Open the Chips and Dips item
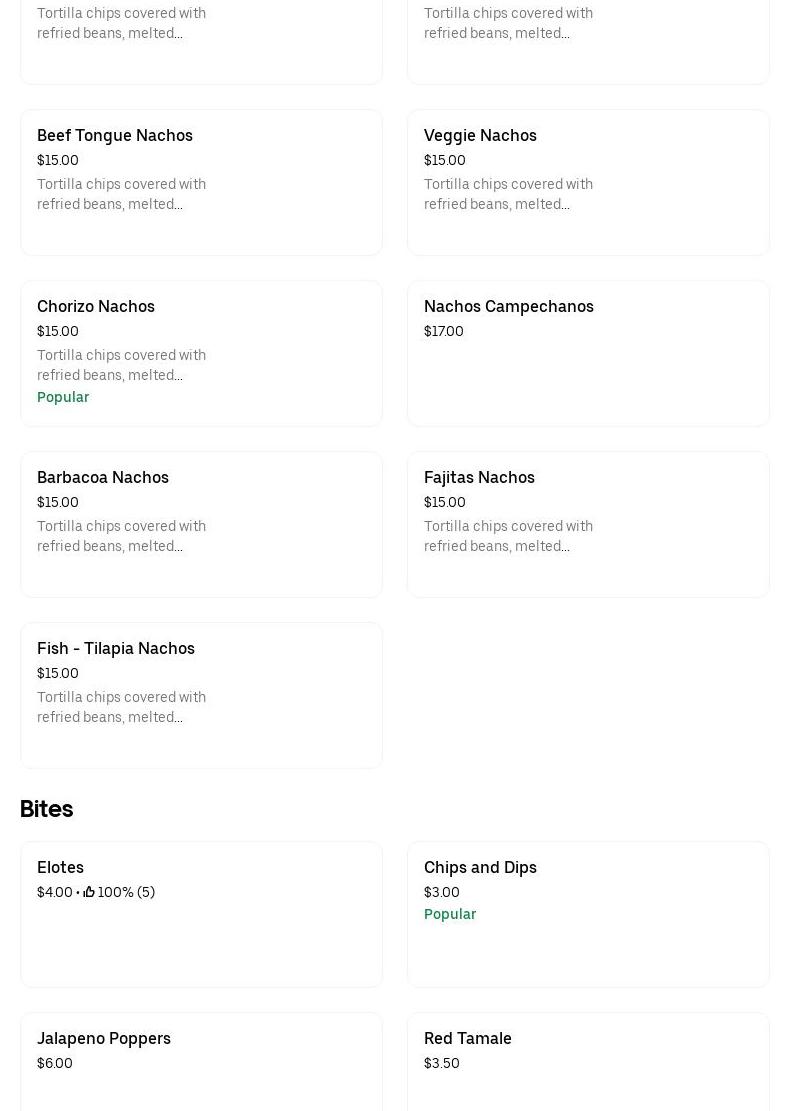 pyautogui.click(x=480, y=868)
